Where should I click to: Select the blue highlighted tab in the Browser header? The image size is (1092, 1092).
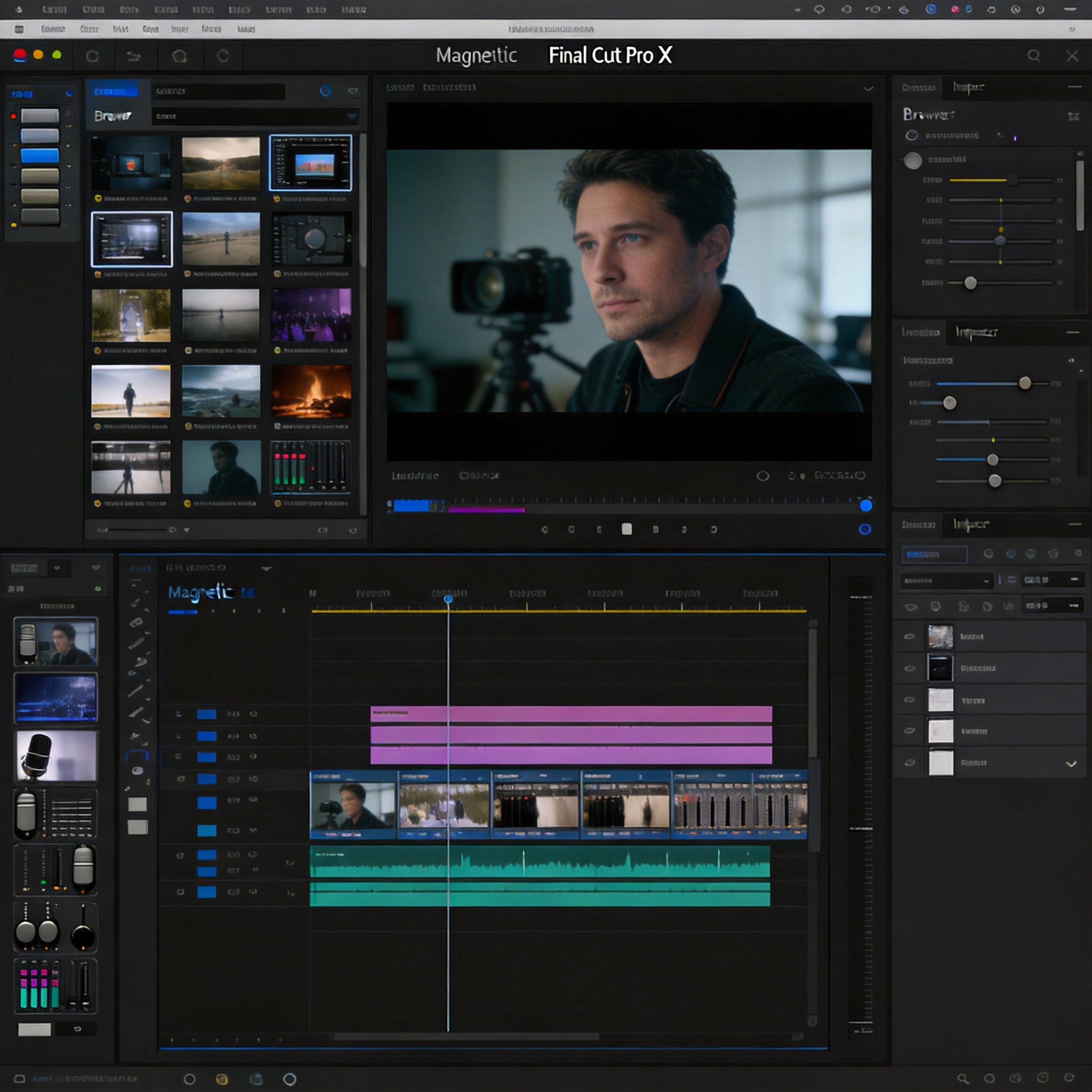[x=115, y=91]
